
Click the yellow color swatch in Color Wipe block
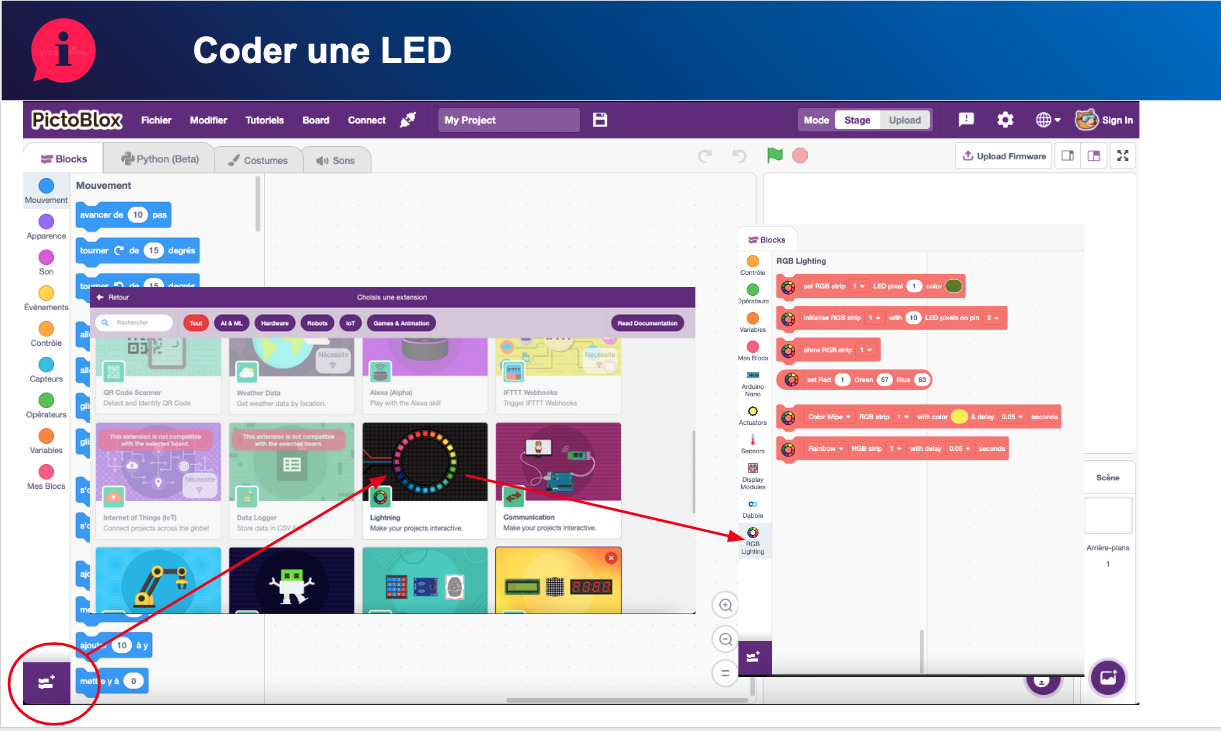pos(958,417)
